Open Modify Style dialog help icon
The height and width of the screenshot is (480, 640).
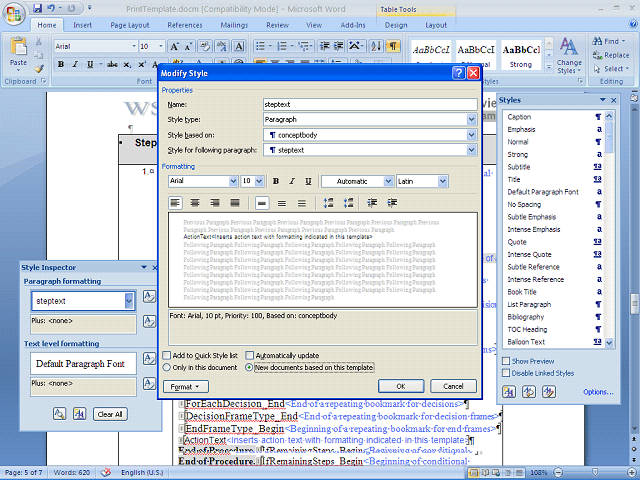tap(459, 73)
